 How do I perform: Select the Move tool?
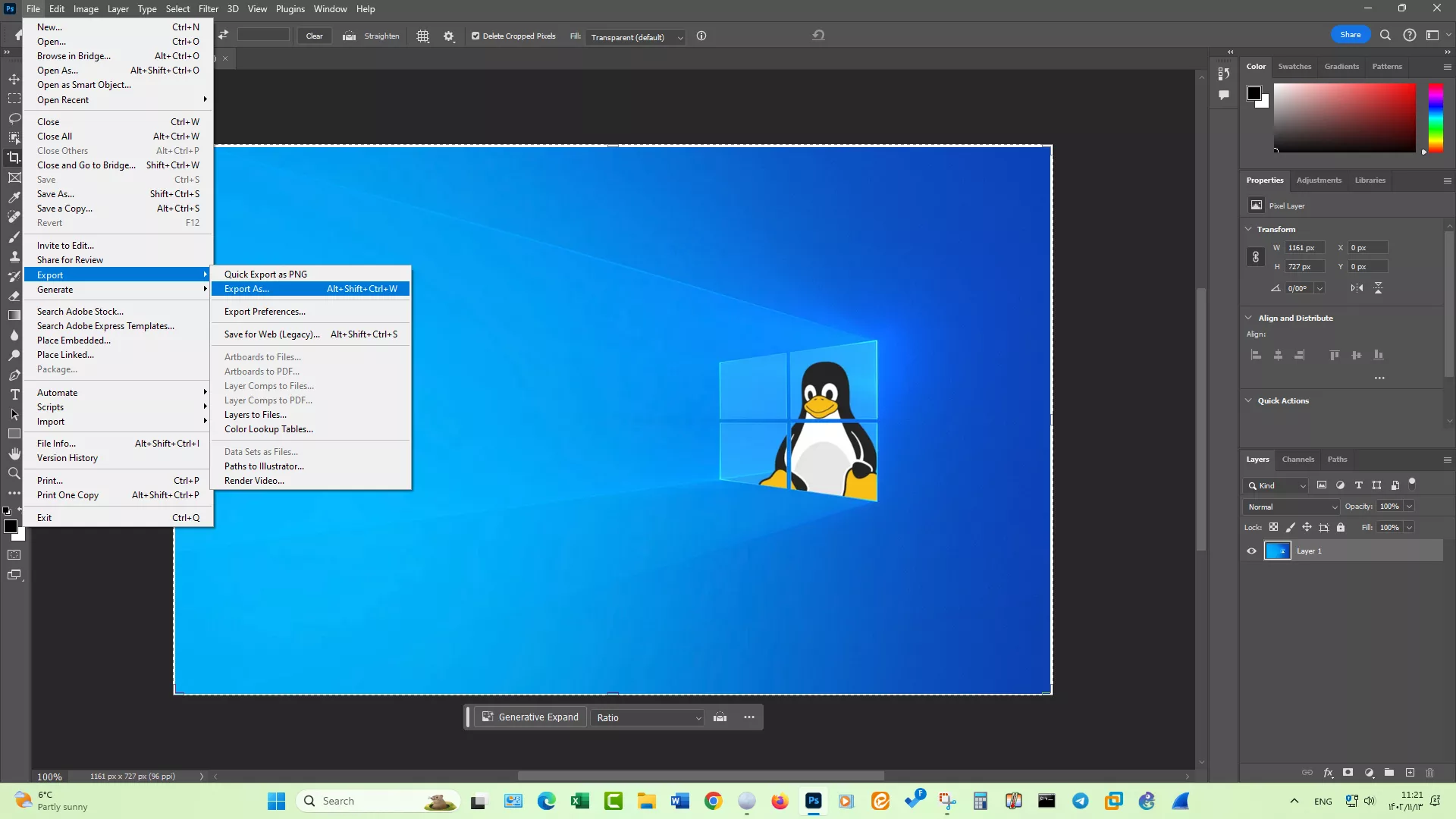click(14, 79)
